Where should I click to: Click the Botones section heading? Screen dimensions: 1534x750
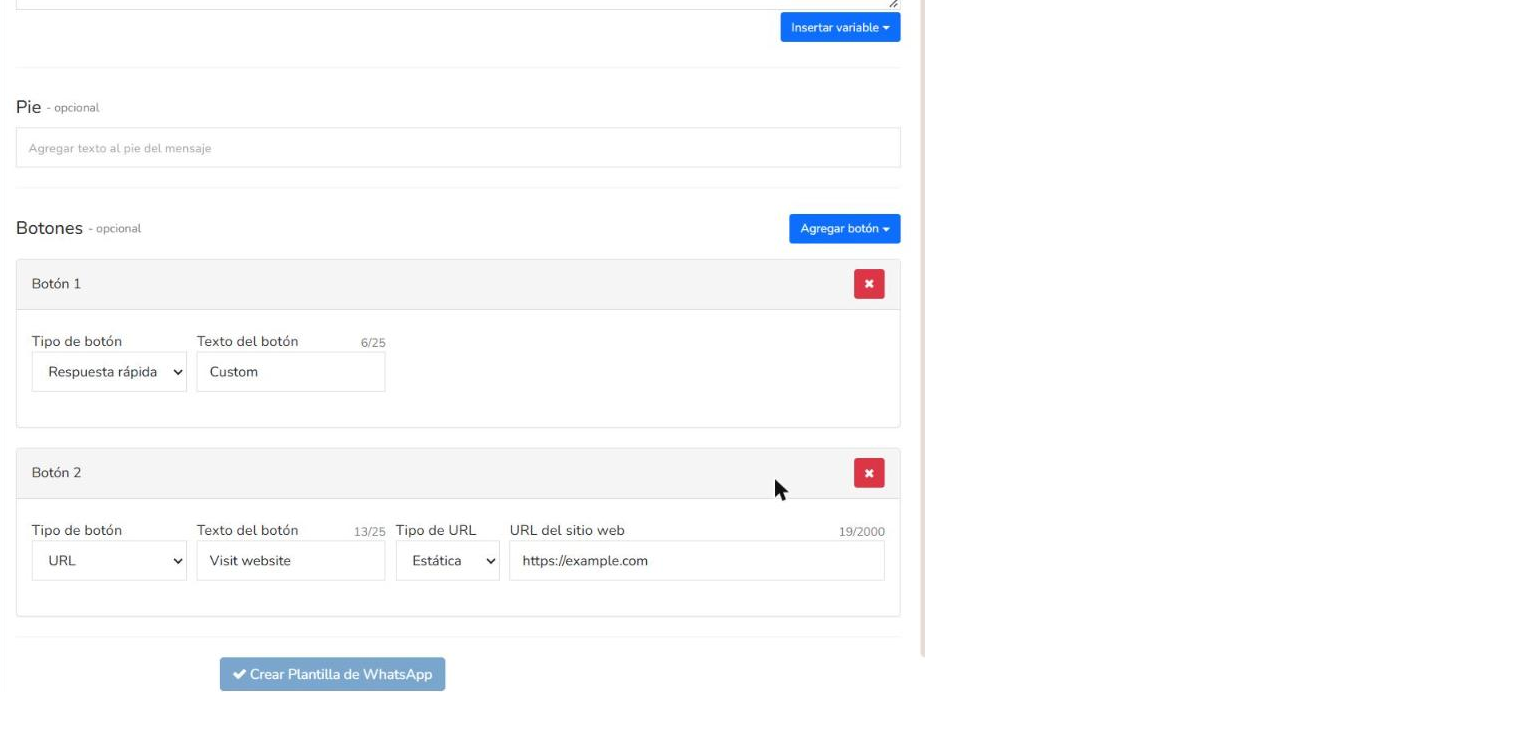pos(49,228)
